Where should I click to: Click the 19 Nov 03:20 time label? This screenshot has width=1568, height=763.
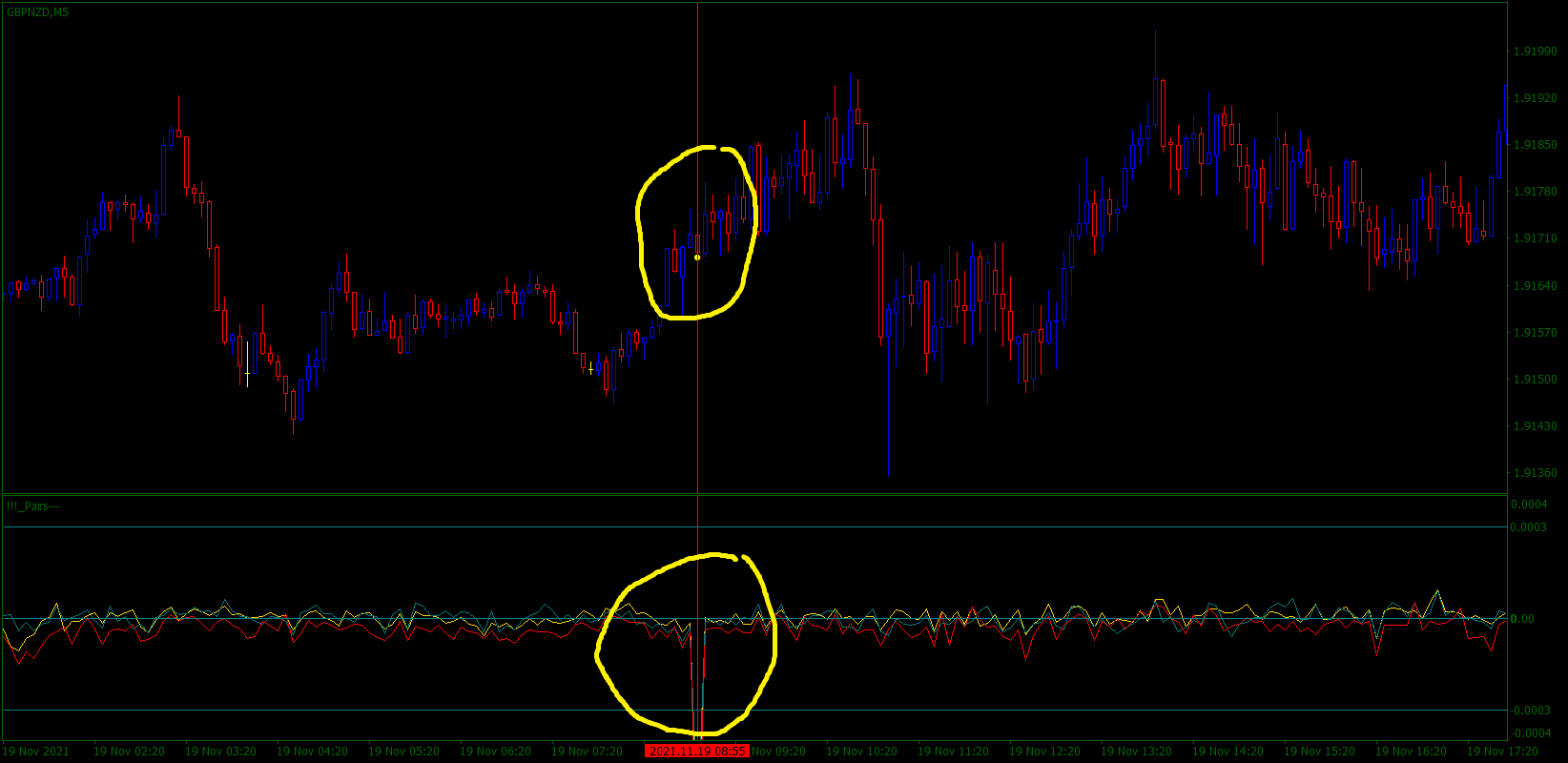pos(220,752)
